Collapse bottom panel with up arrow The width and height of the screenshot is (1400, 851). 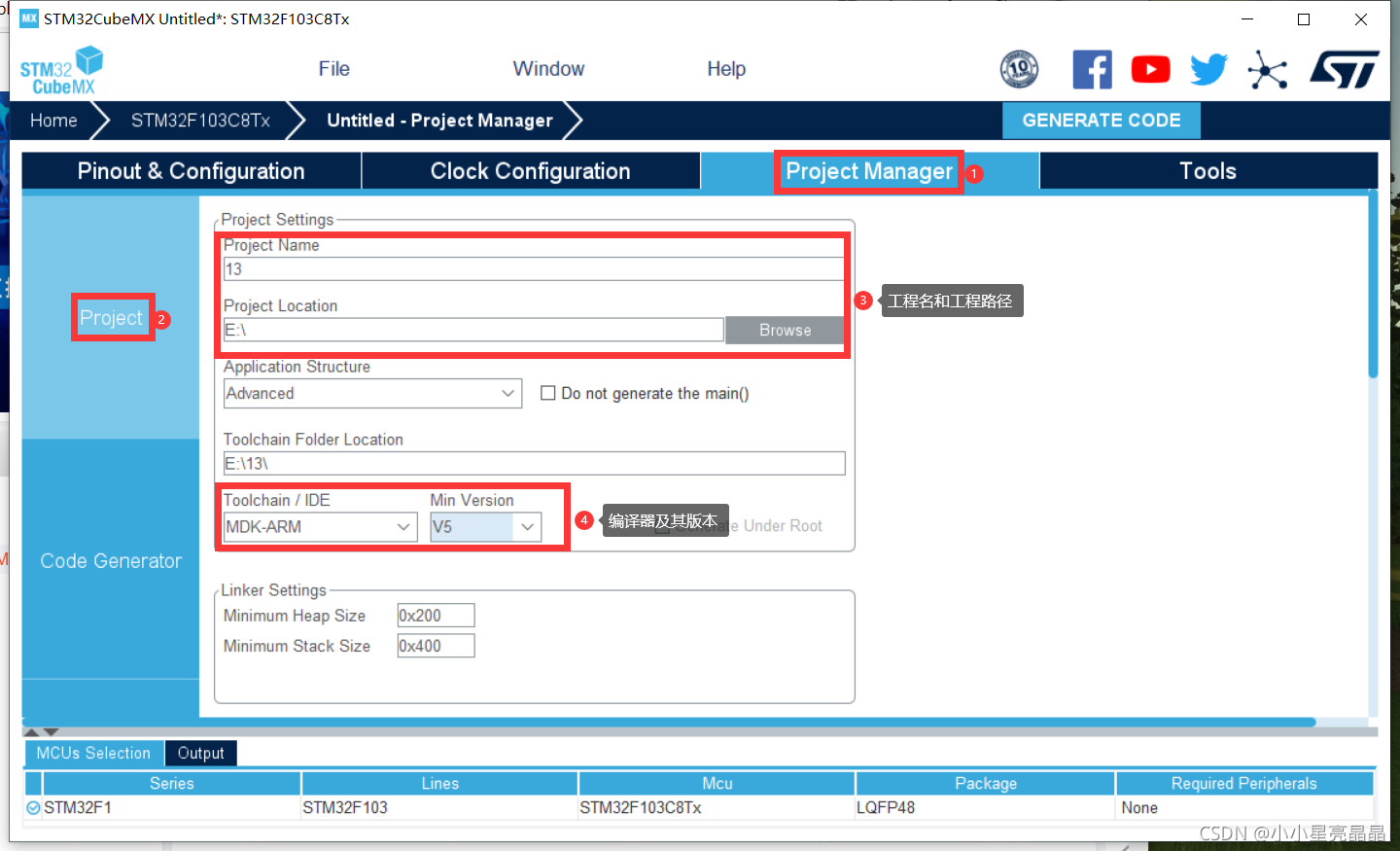pyautogui.click(x=31, y=732)
